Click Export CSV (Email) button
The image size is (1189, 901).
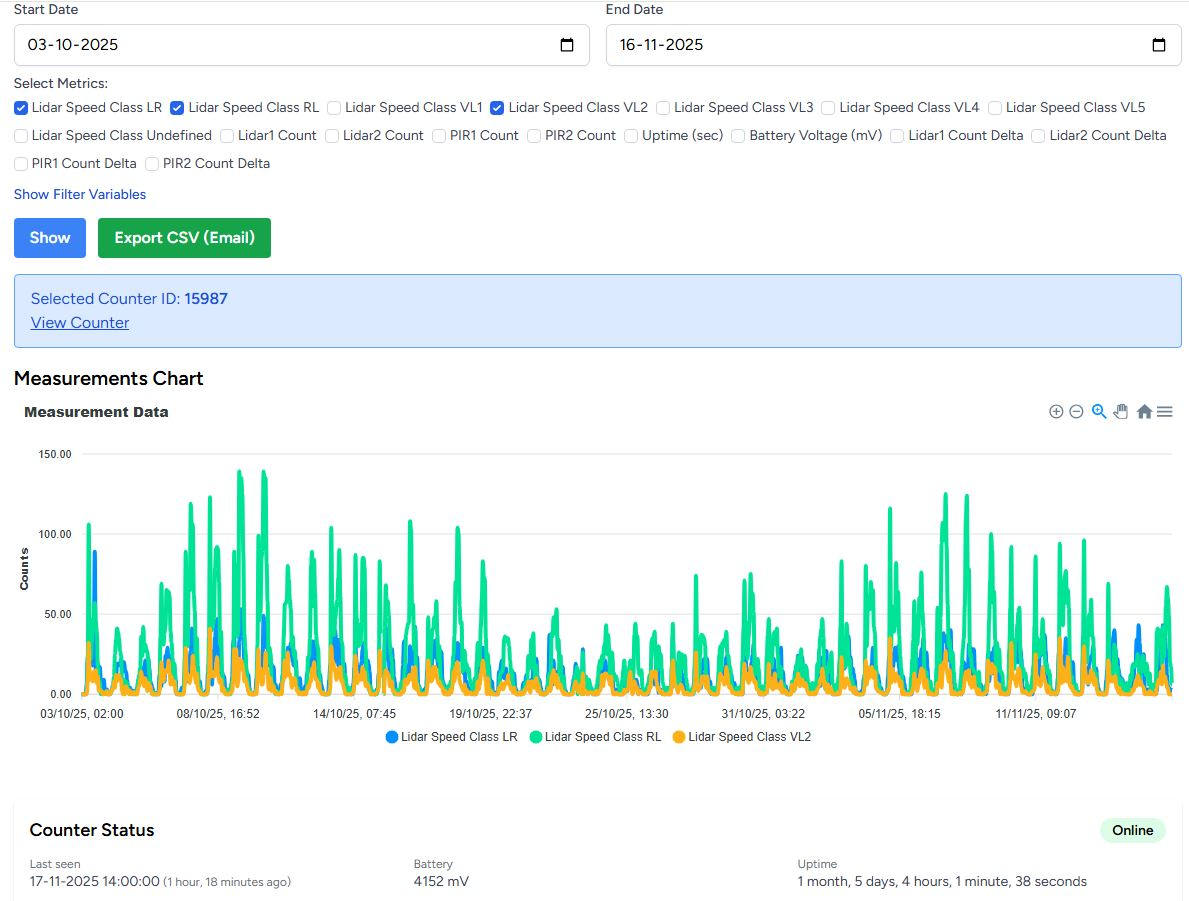point(184,238)
